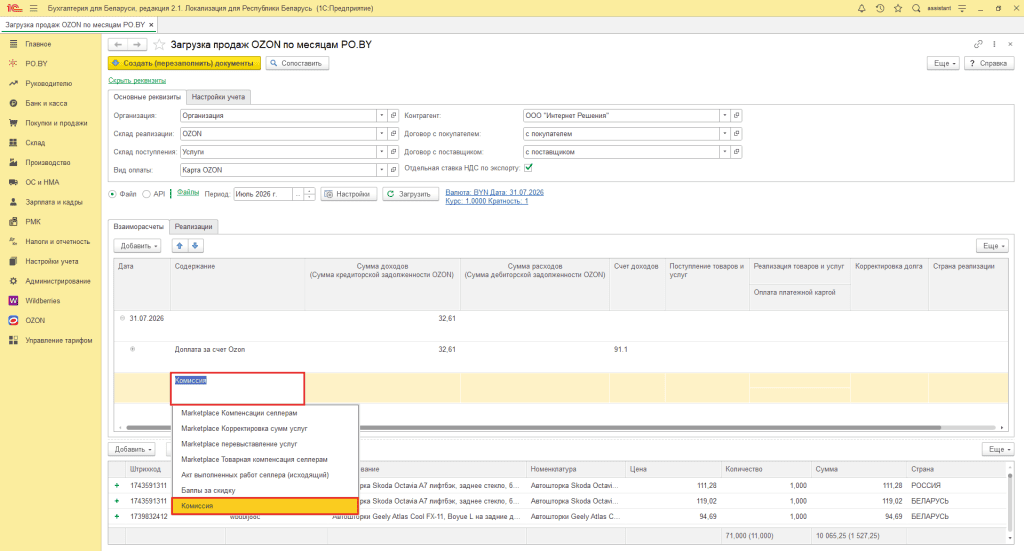Copy link to this form
The image size is (1024, 551).
tap(978, 44)
